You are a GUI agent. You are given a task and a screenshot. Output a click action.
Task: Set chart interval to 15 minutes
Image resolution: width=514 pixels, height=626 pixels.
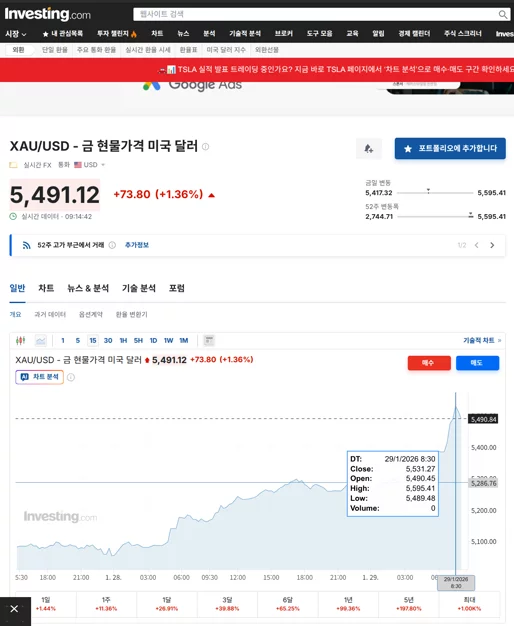tap(93, 341)
